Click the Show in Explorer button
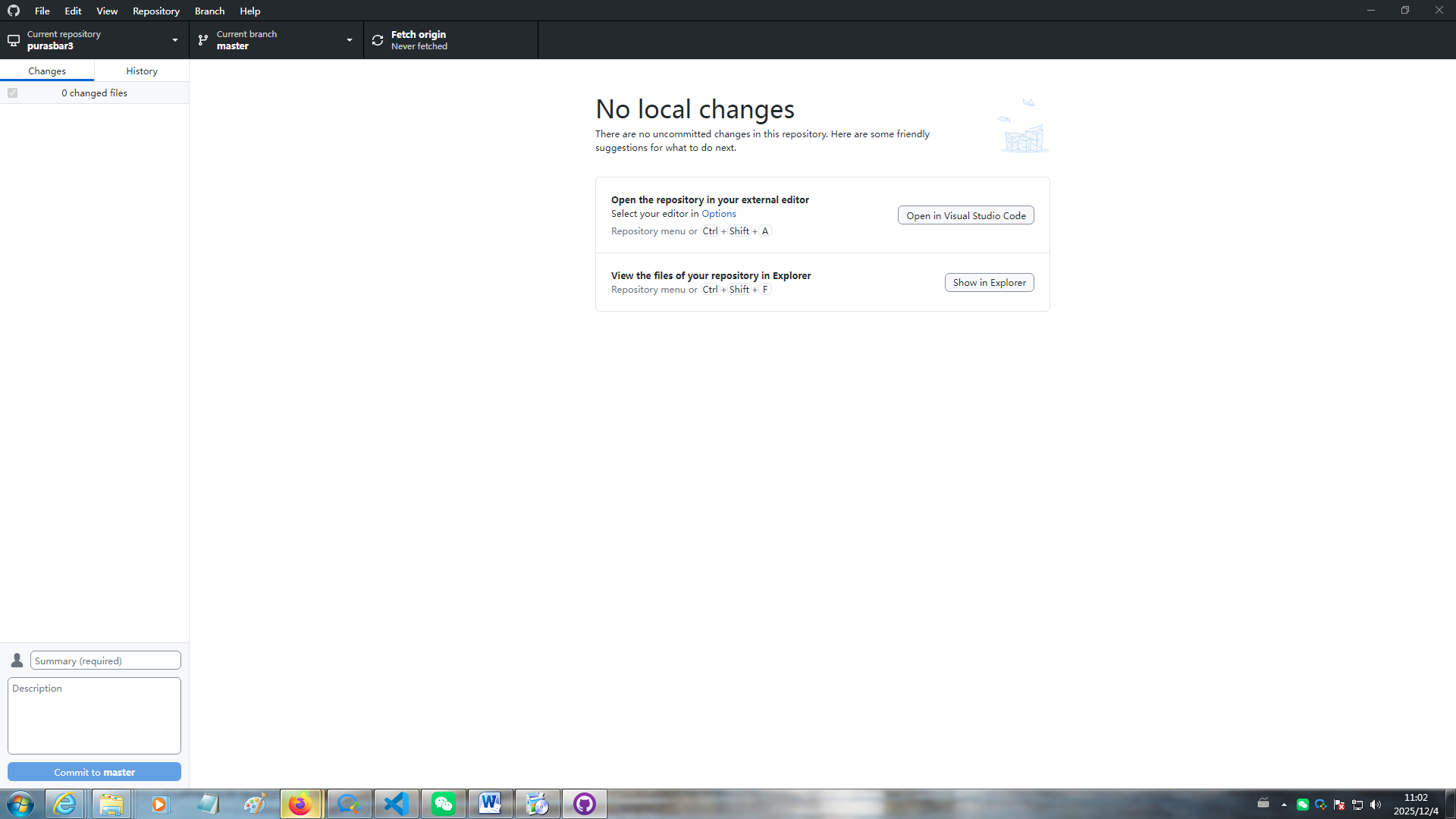The width and height of the screenshot is (1456, 819). (989, 282)
